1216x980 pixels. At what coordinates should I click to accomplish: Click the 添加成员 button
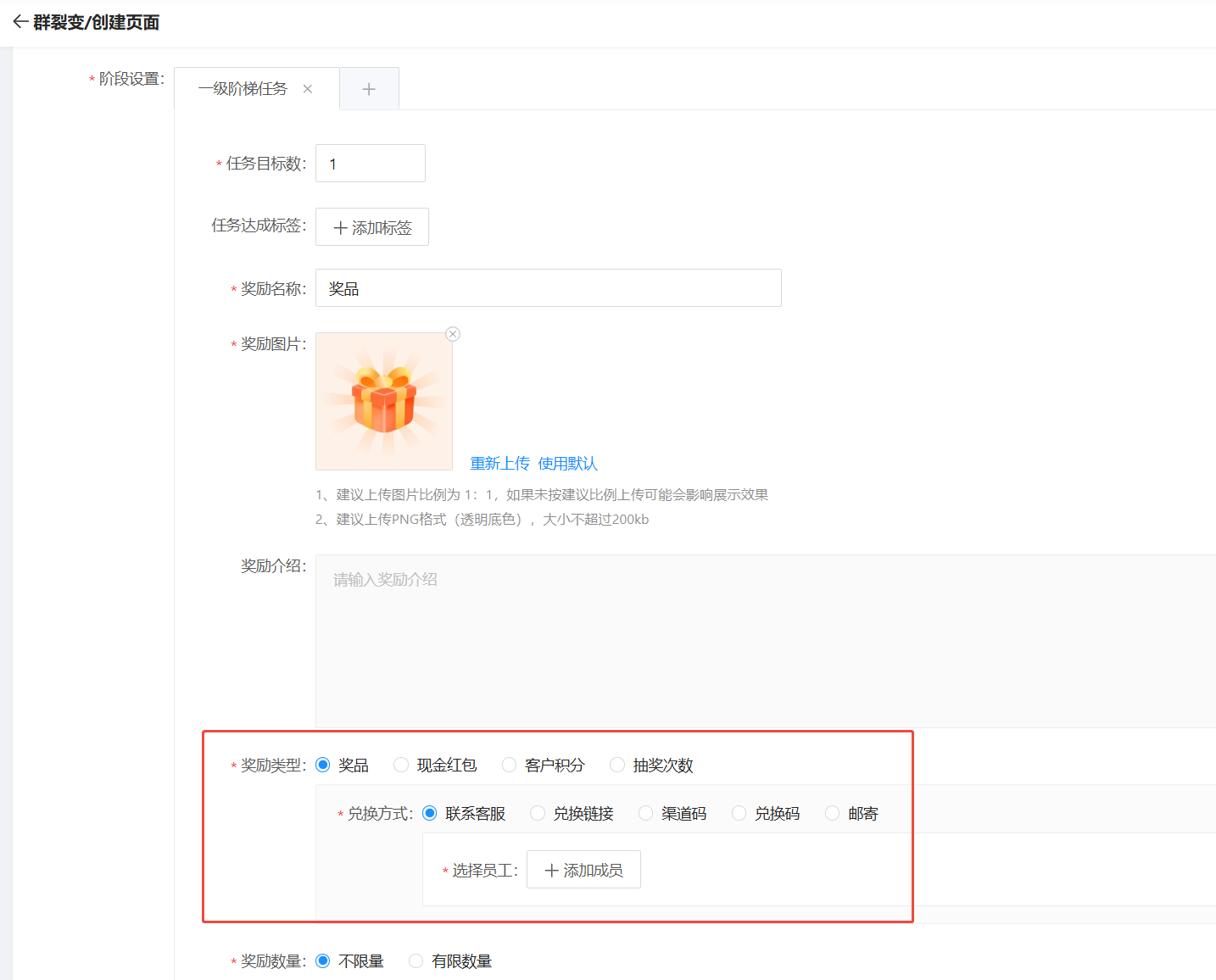(583, 870)
